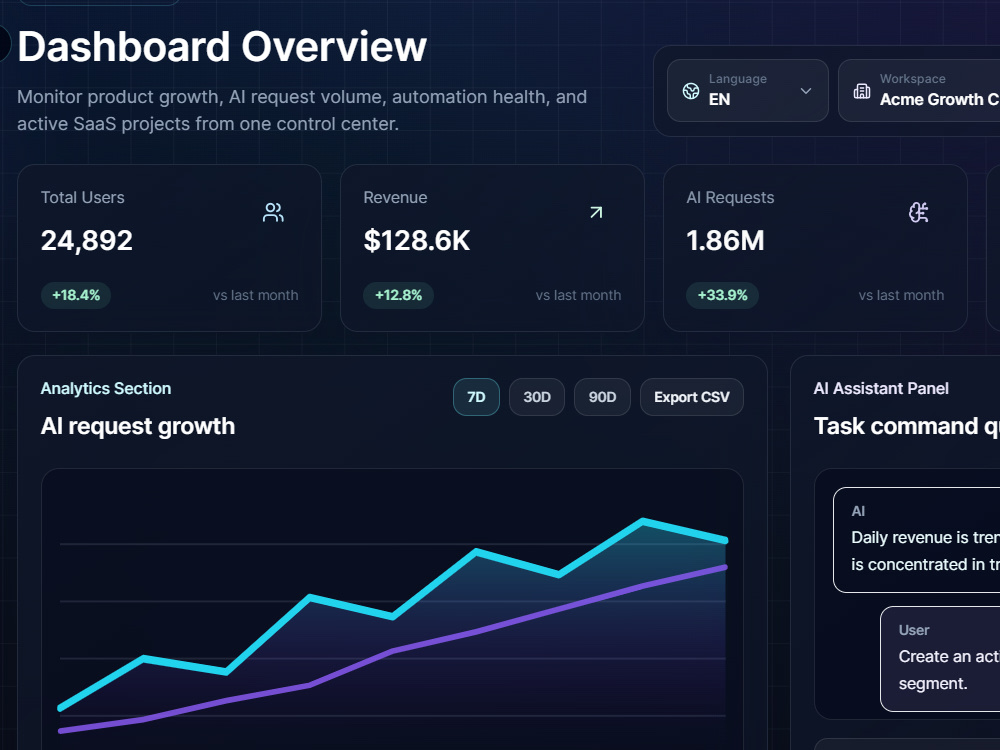This screenshot has height=750, width=1000.
Task: Click vs last month in Revenue card
Action: [x=578, y=295]
